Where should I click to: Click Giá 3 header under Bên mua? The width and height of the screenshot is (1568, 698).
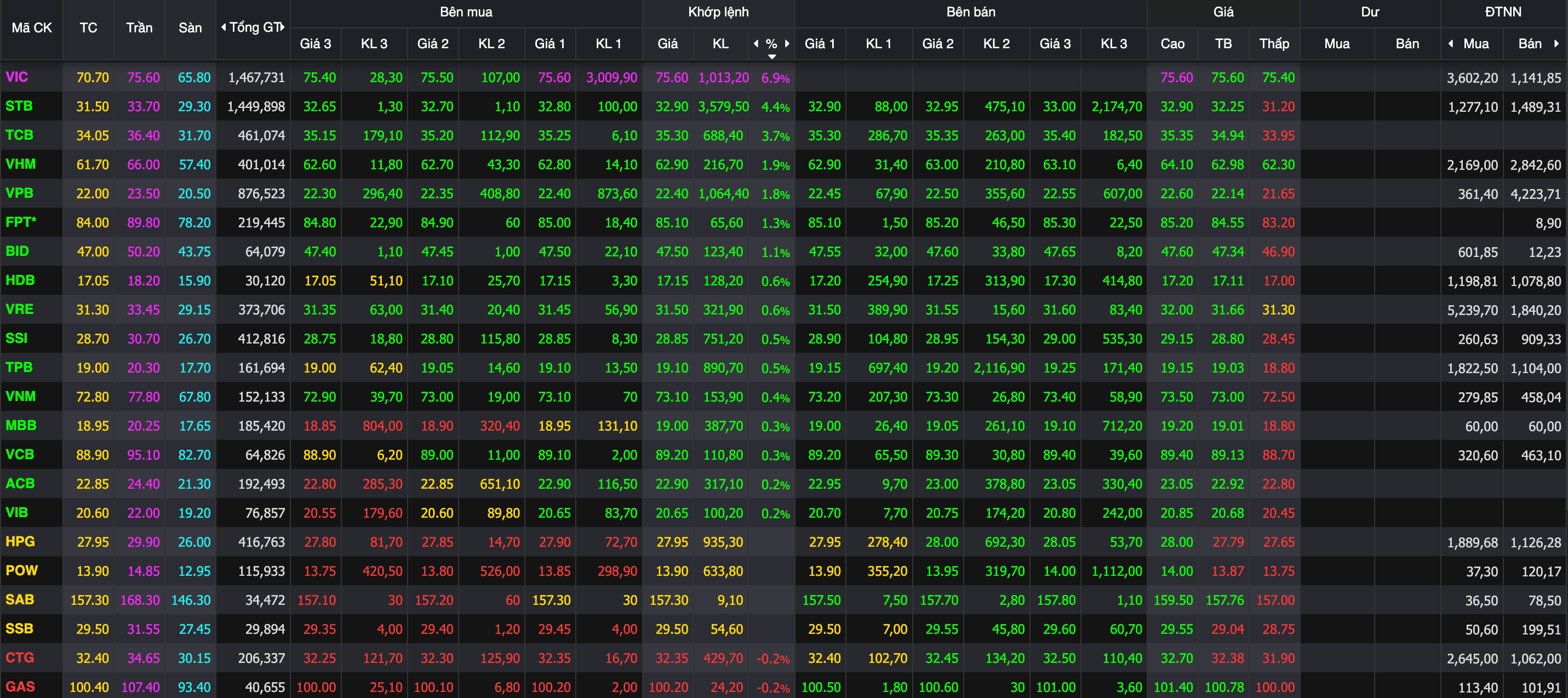pyautogui.click(x=316, y=44)
